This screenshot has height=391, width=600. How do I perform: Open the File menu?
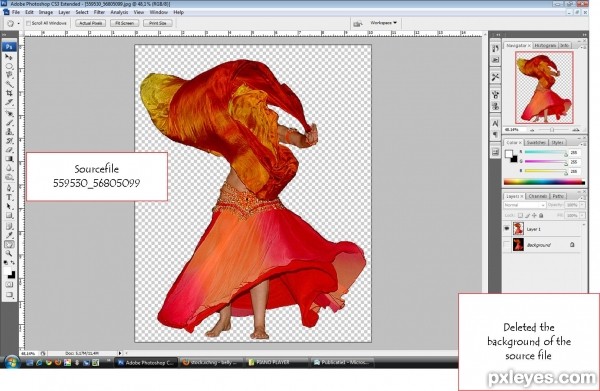(16, 12)
